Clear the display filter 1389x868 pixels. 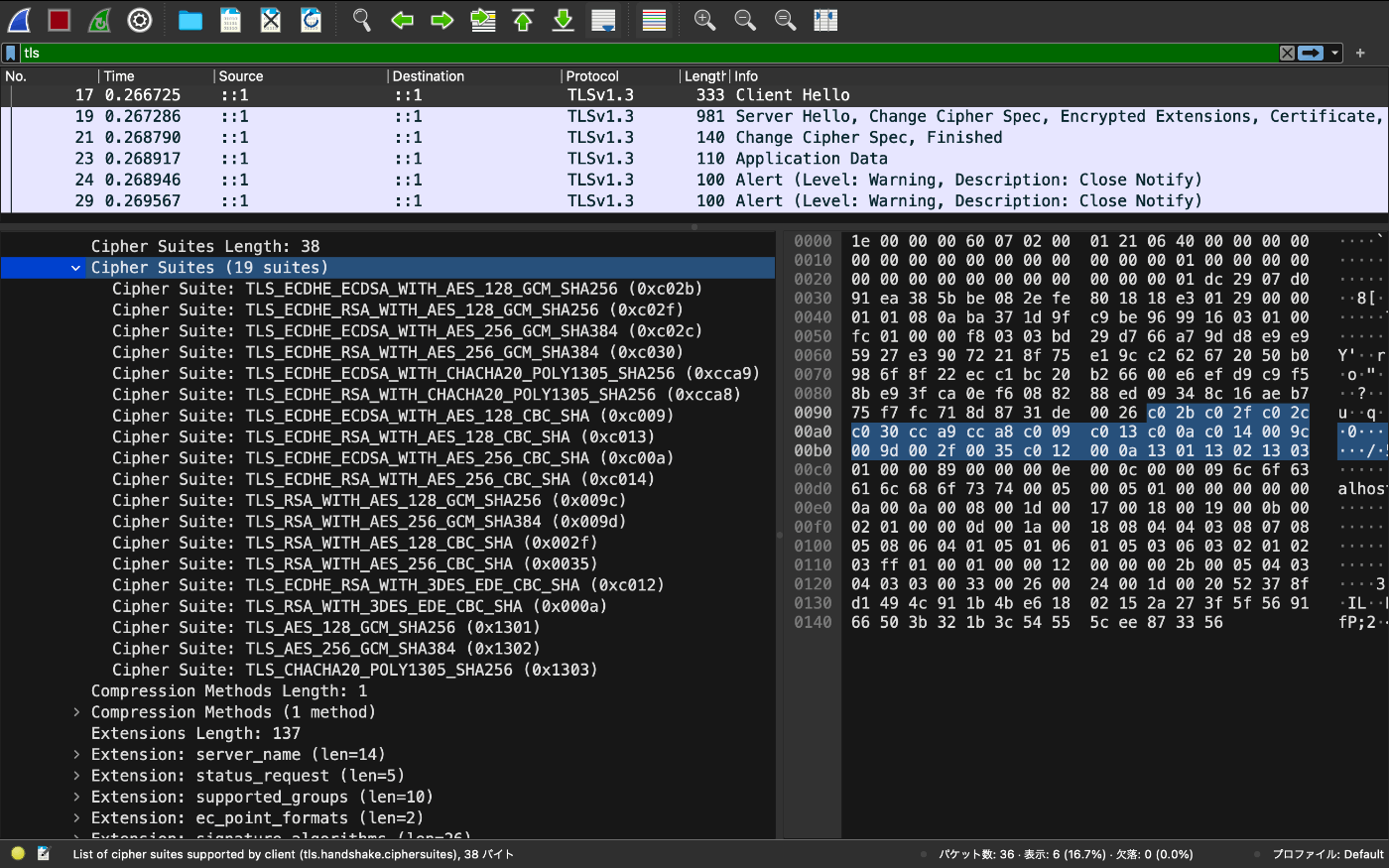[1287, 53]
